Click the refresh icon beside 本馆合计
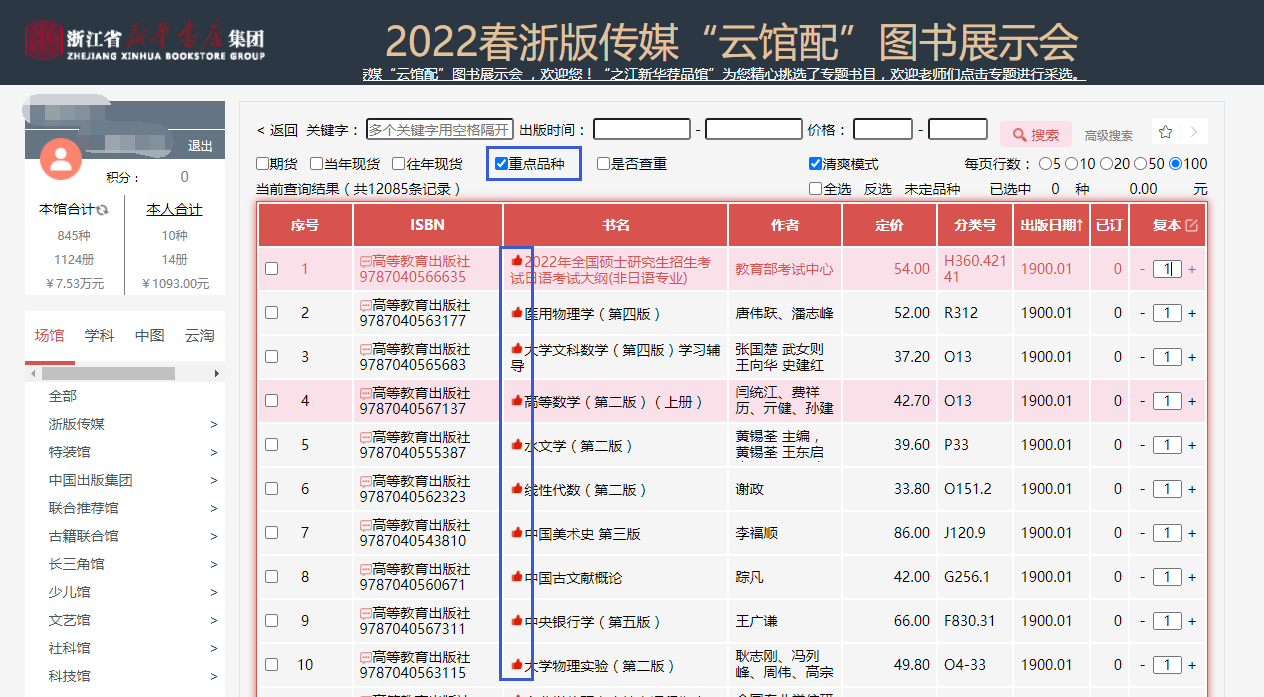 coord(102,210)
